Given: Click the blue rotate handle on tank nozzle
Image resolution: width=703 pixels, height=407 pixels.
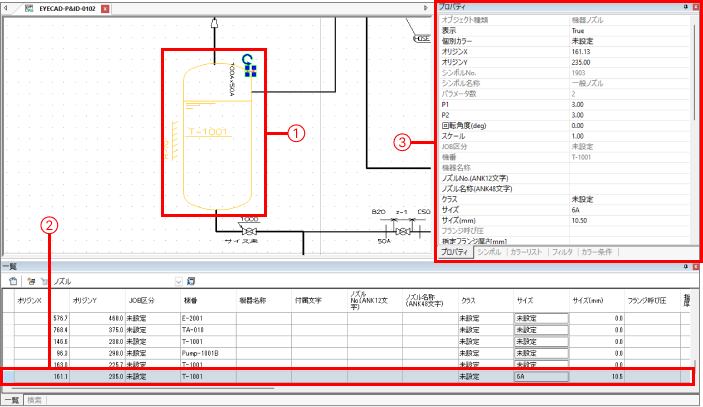Looking at the screenshot, I should (x=245, y=58).
